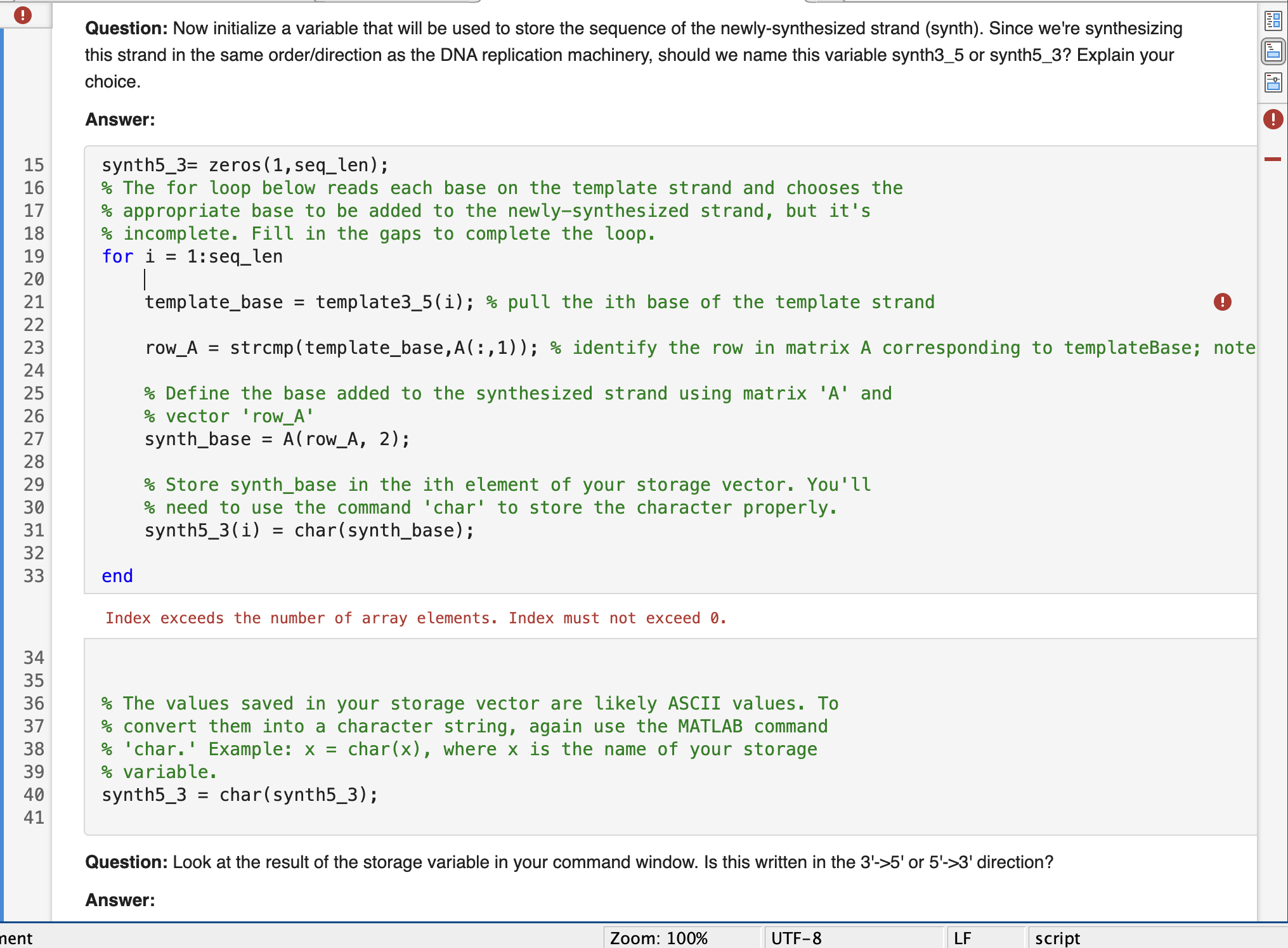Click the error icon on line 21
This screenshot has width=1288, height=948.
tap(1223, 302)
